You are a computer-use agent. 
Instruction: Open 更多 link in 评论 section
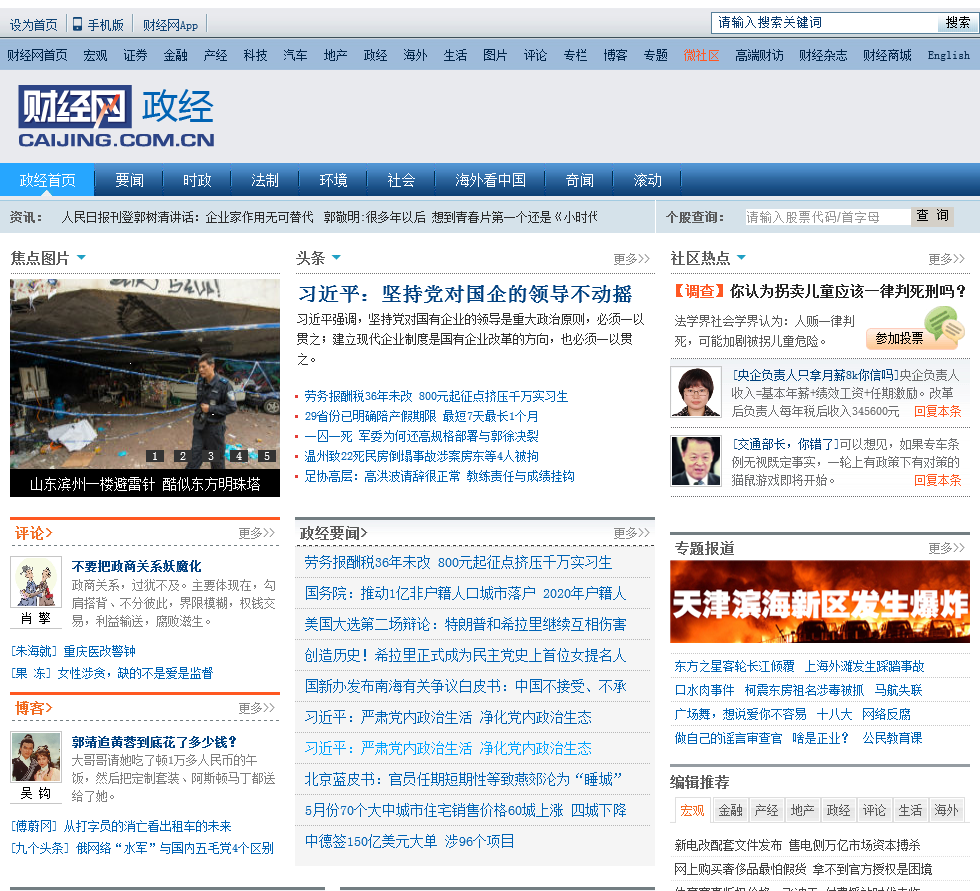pos(257,533)
